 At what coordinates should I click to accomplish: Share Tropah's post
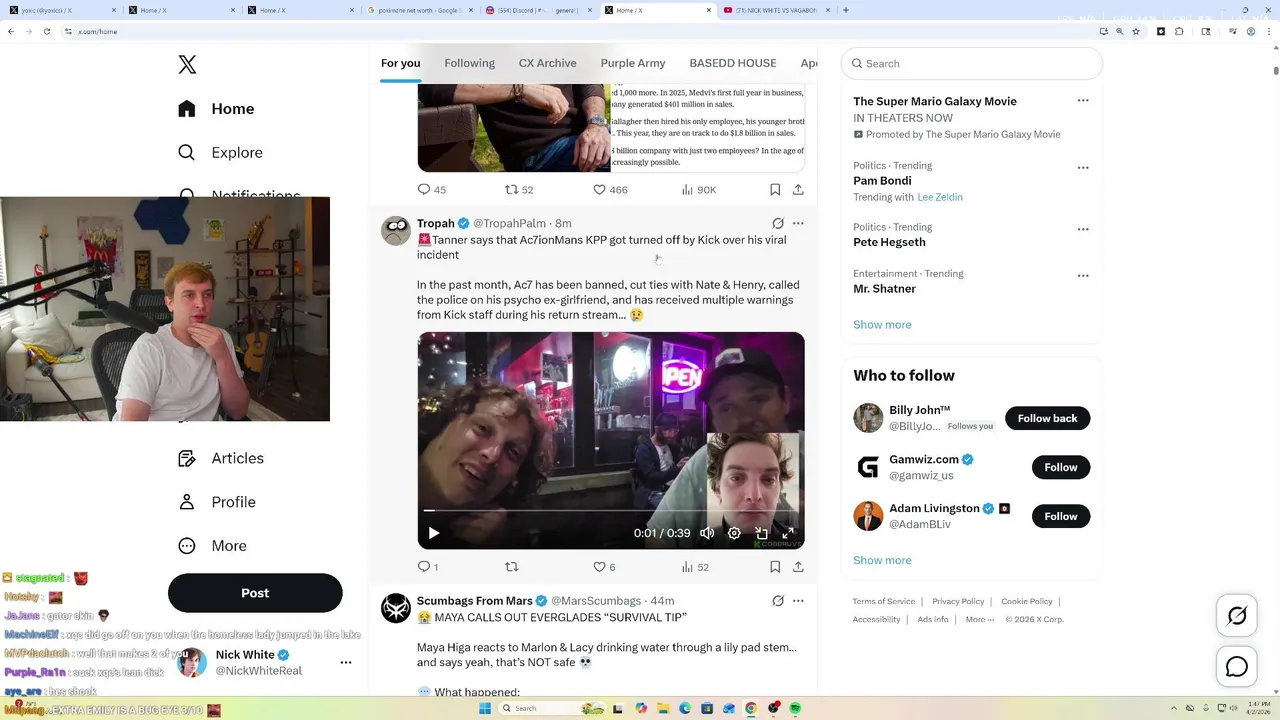[798, 567]
